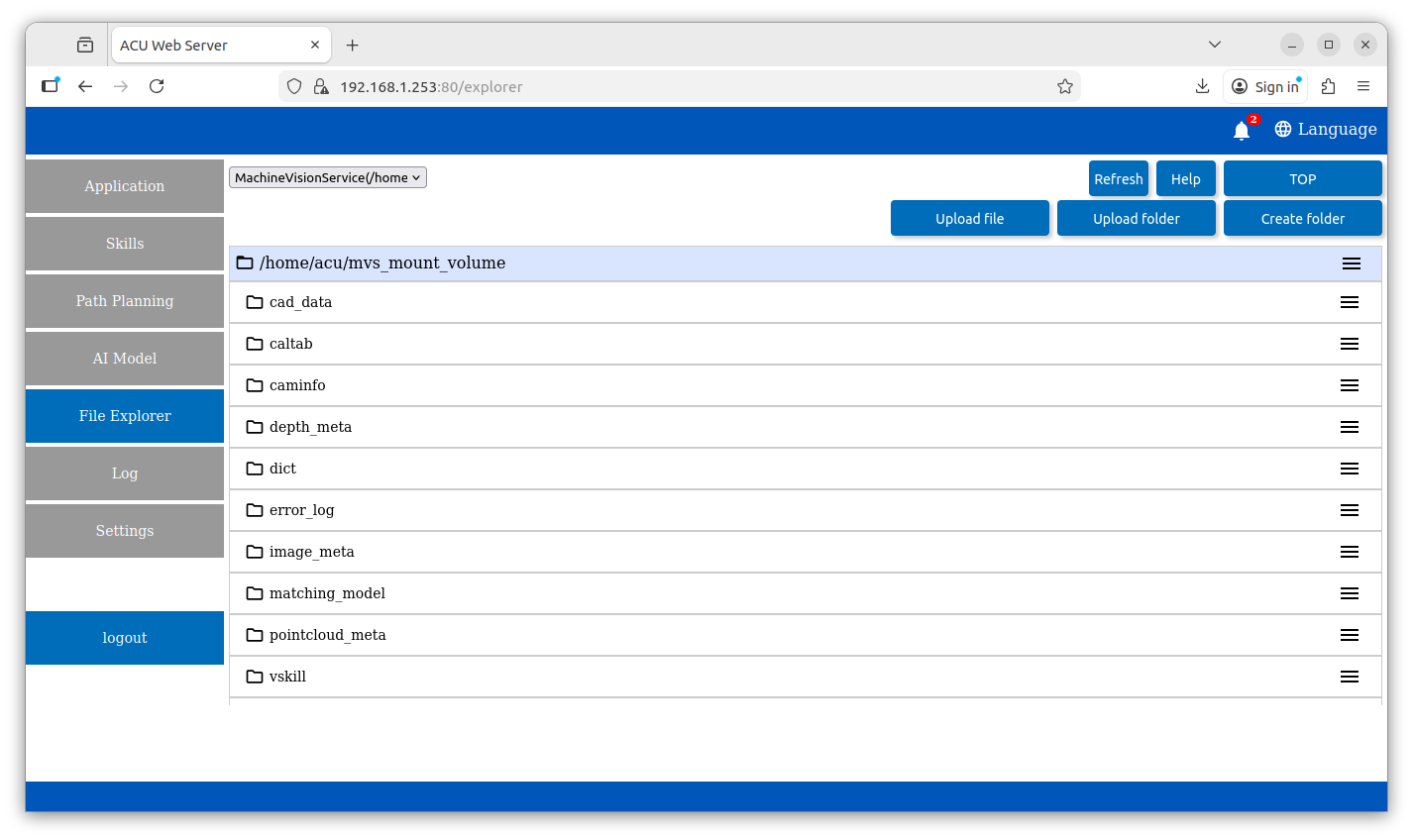Open hamburger menu for pointcloud_meta folder
Viewport: 1413px width, 840px height.
[x=1350, y=635]
